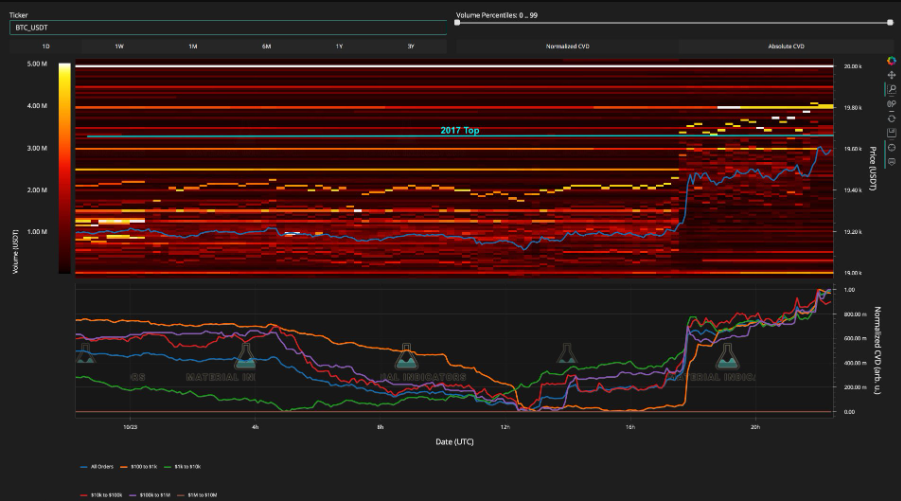Screen dimensions: 901x501
Task: Click the Ticker label above the input
Action: [18, 15]
